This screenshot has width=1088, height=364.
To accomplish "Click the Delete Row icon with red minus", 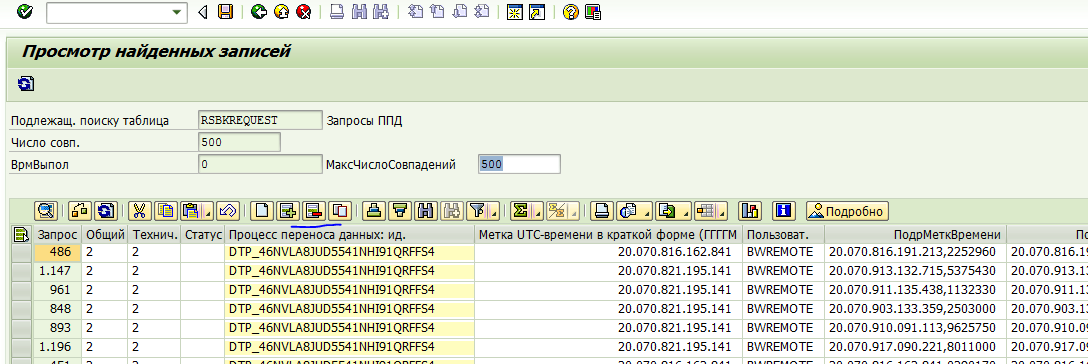I will coord(314,210).
